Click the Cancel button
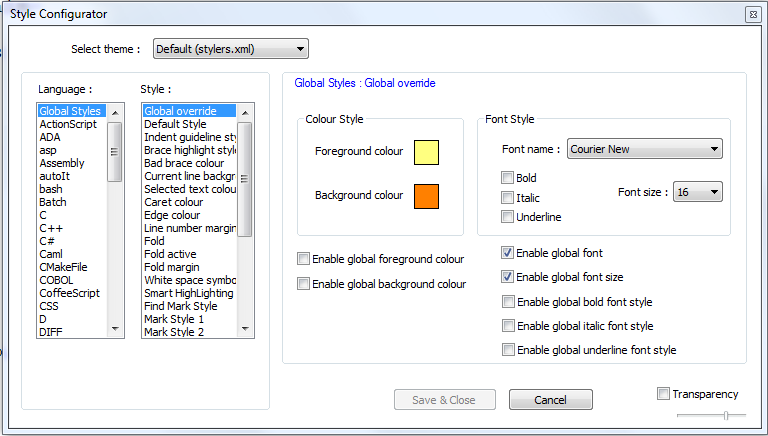768x436 pixels. pyautogui.click(x=550, y=400)
